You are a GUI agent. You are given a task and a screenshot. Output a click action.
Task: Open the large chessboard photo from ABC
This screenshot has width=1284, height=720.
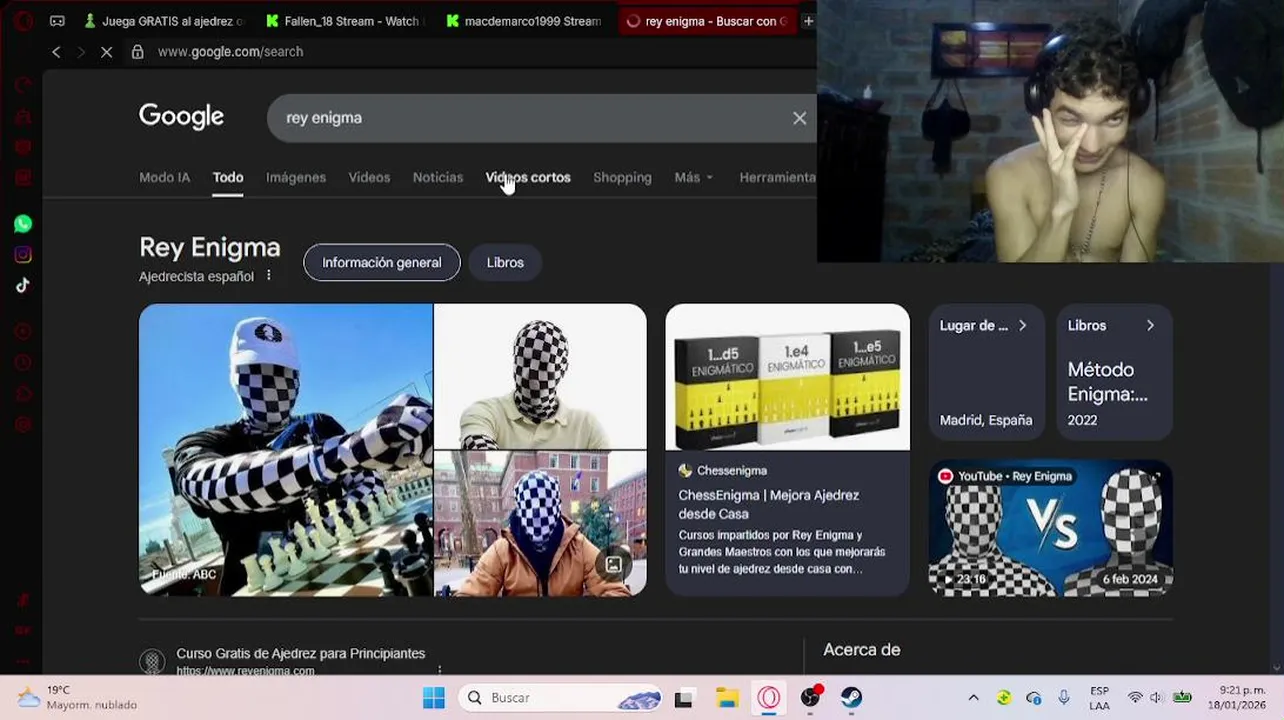point(285,450)
